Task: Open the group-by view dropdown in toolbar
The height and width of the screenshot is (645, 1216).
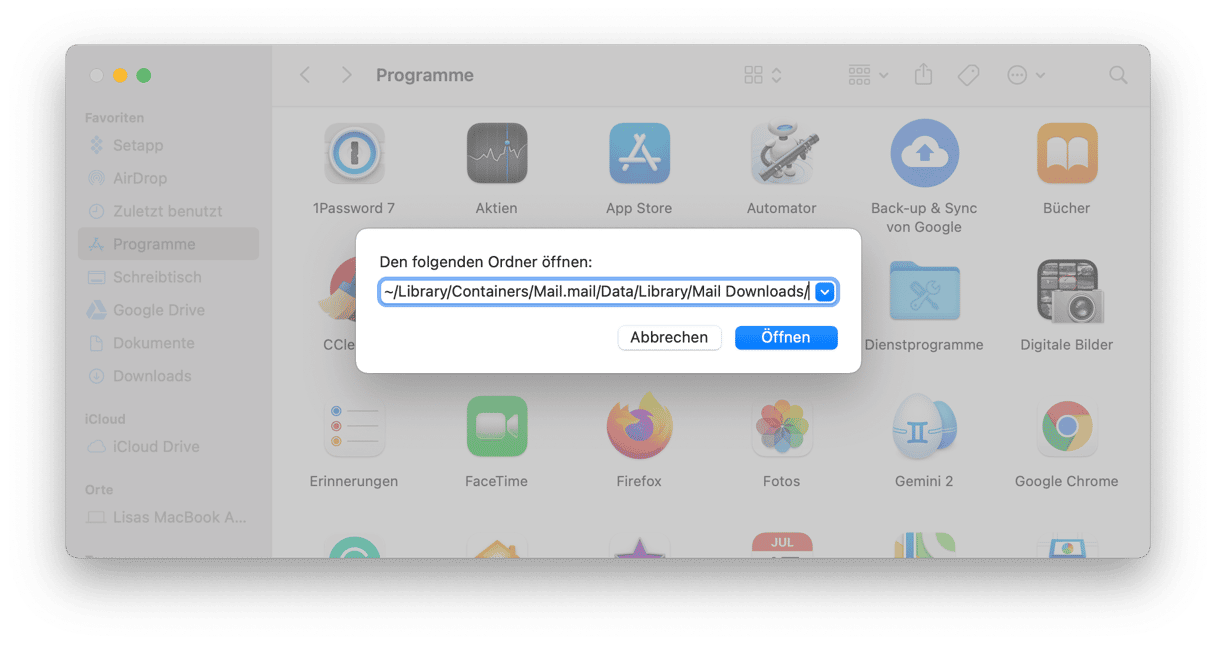Action: coord(868,75)
